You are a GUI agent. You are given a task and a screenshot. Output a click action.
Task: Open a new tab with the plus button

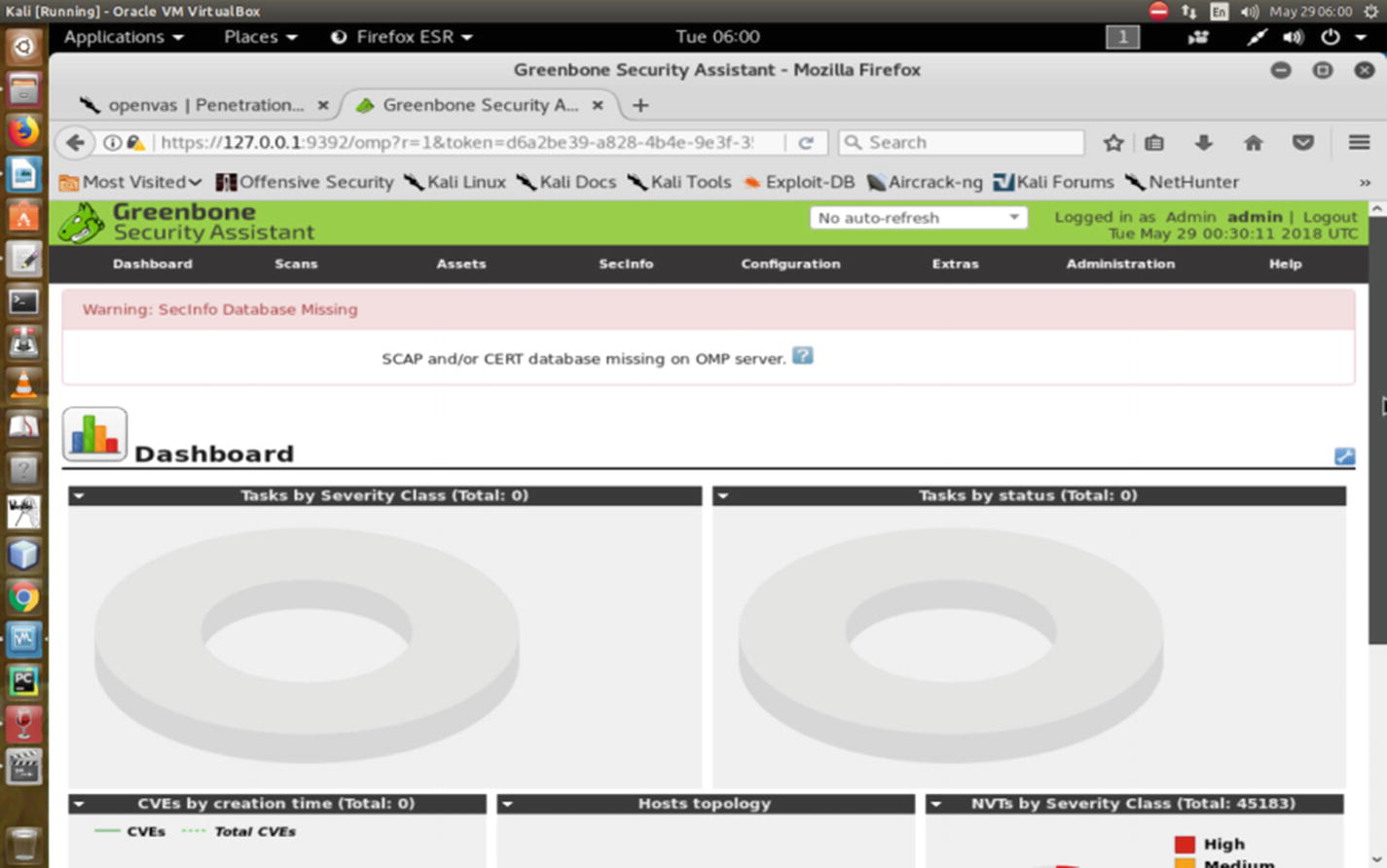tap(640, 105)
